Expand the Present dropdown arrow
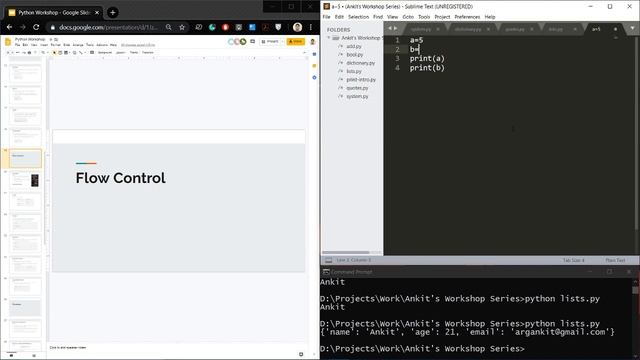Image resolution: width=640 pixels, height=360 pixels. (282, 42)
